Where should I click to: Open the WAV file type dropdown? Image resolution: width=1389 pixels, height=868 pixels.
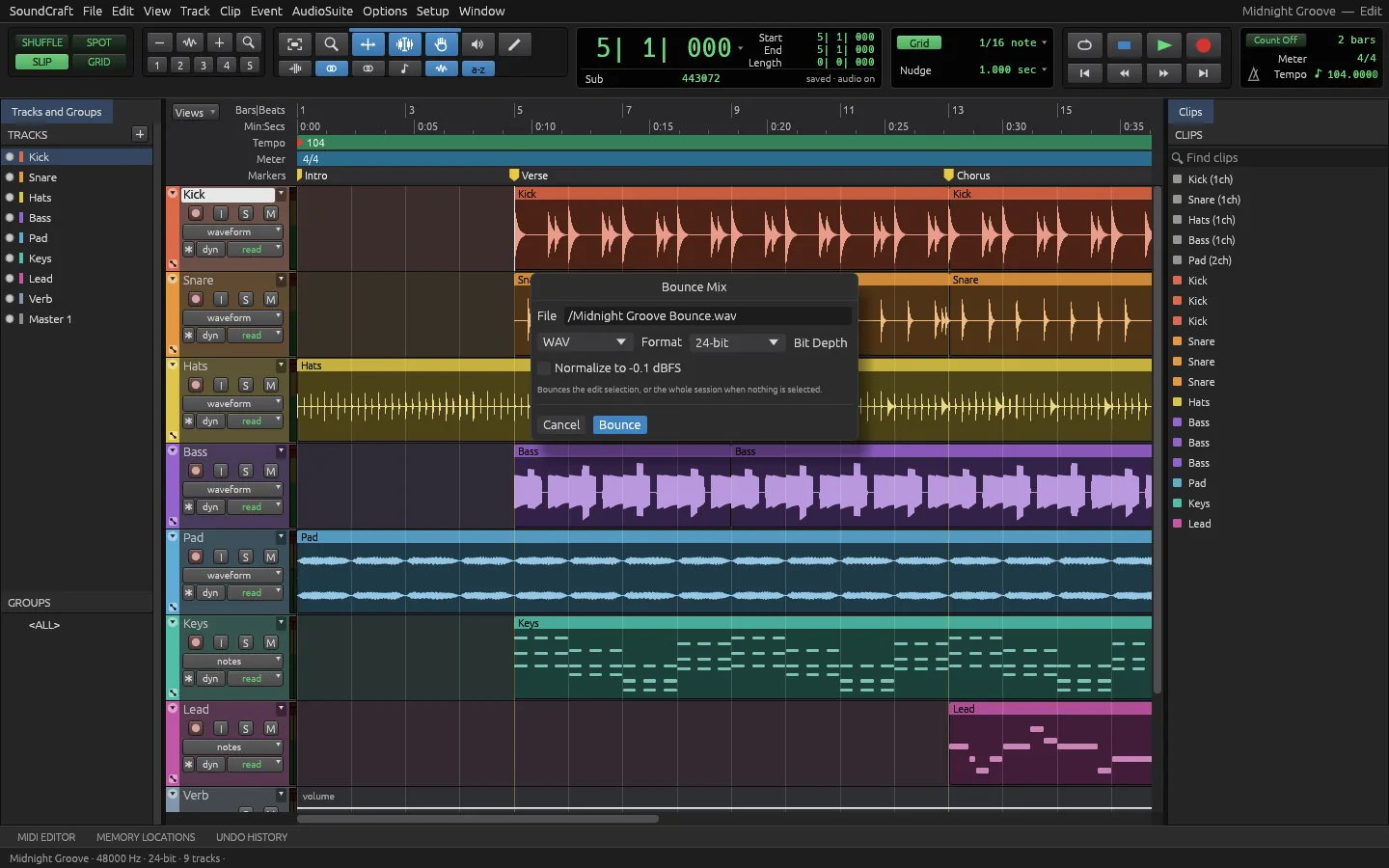(585, 342)
